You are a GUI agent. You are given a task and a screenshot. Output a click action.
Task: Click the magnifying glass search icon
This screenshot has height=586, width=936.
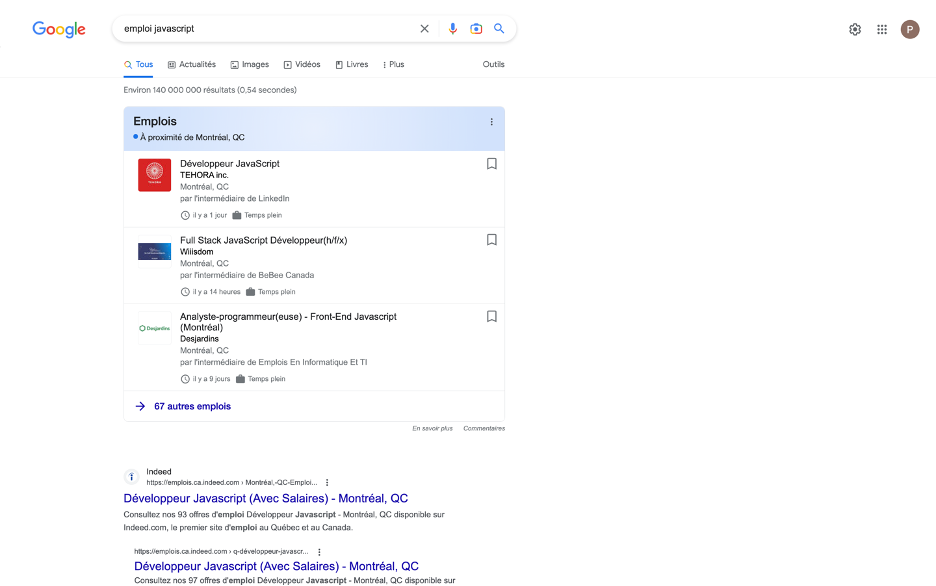[499, 28]
